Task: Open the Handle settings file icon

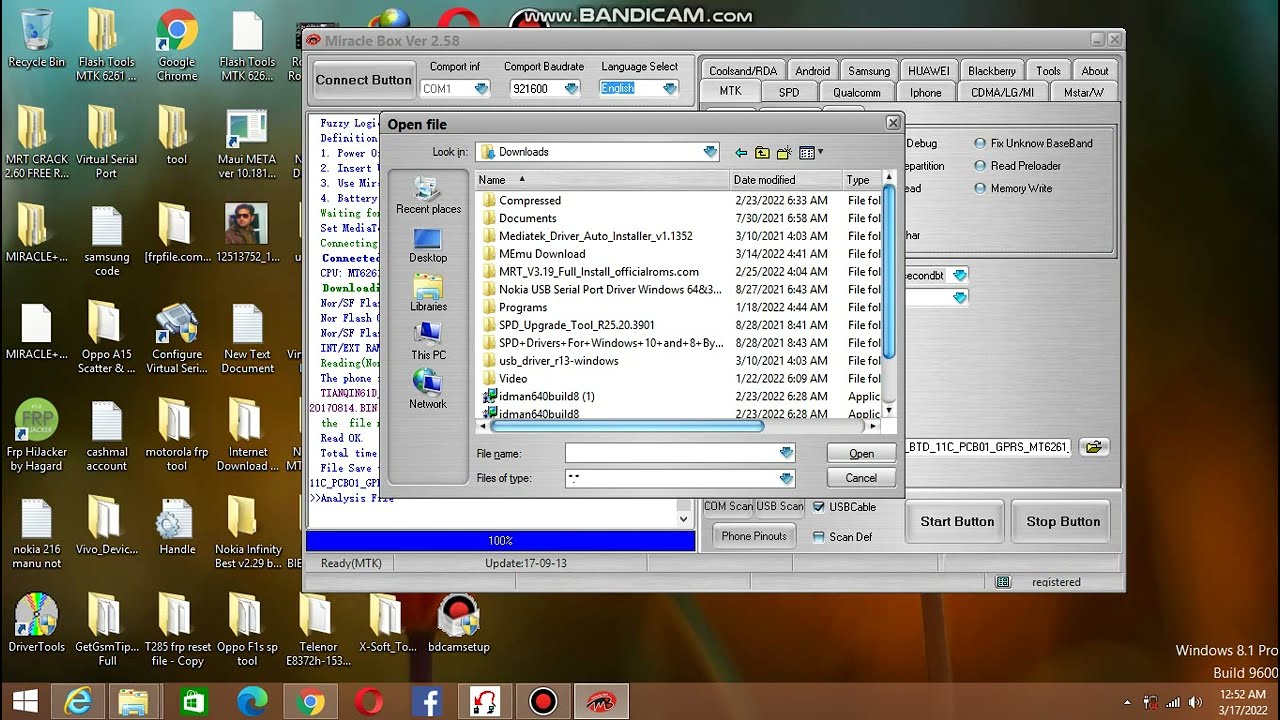Action: point(177,527)
